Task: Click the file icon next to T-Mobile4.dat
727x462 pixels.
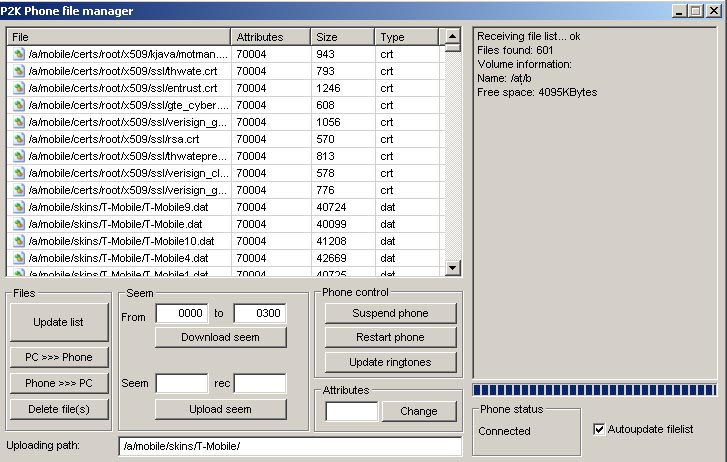Action: [18, 258]
